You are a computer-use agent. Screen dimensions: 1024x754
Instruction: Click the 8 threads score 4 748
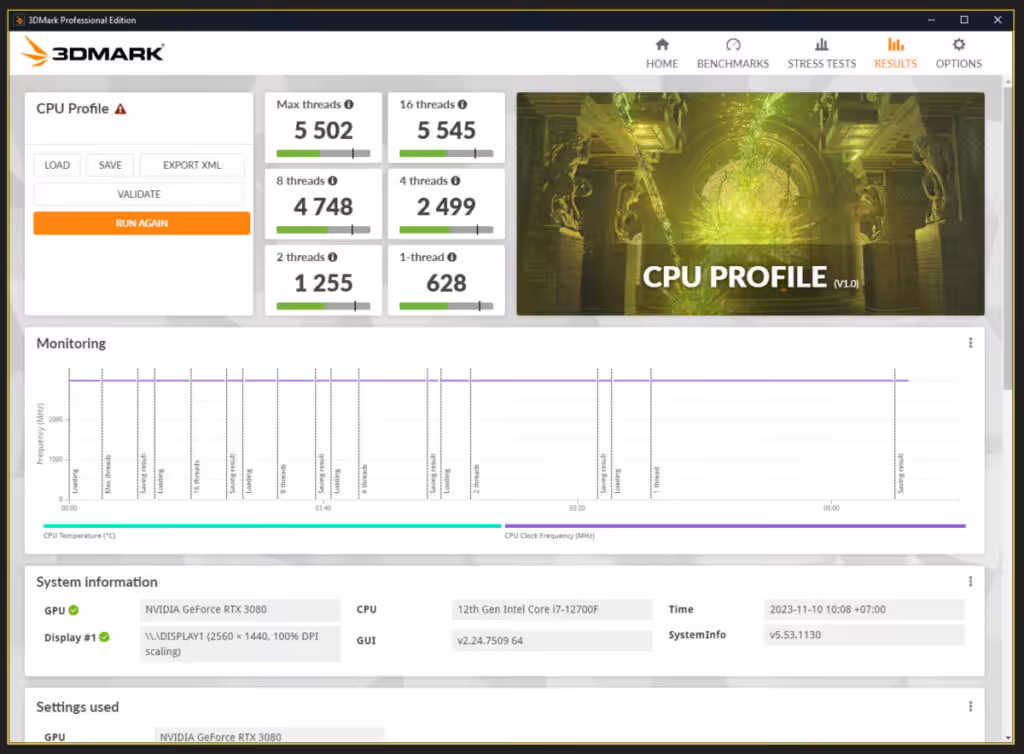click(x=323, y=207)
